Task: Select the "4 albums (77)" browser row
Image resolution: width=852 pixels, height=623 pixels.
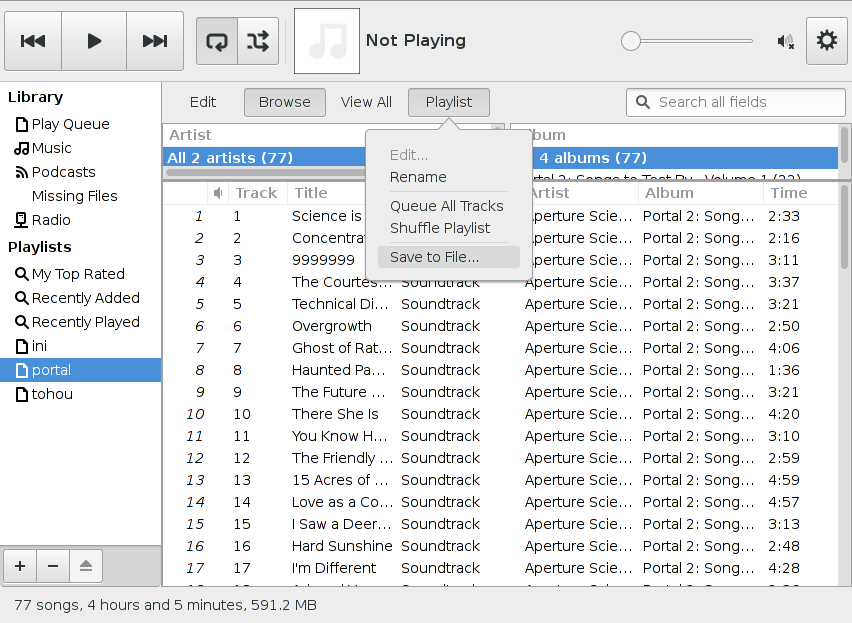Action: point(685,158)
